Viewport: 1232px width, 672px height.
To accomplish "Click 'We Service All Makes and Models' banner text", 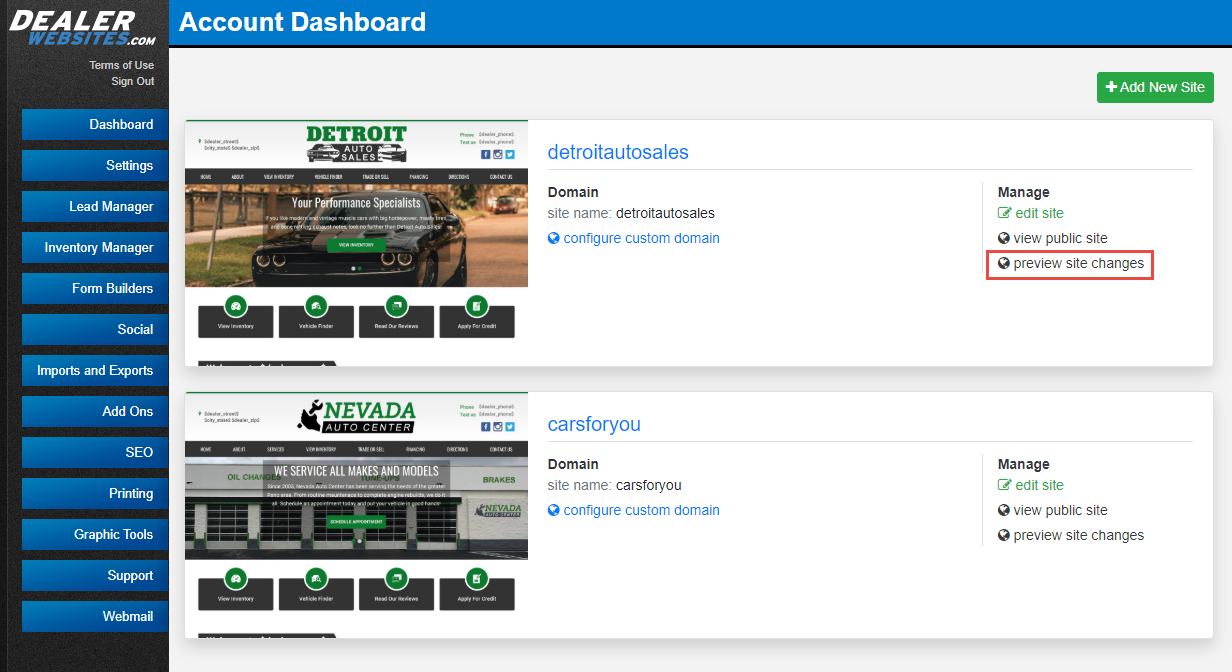I will (x=356, y=471).
